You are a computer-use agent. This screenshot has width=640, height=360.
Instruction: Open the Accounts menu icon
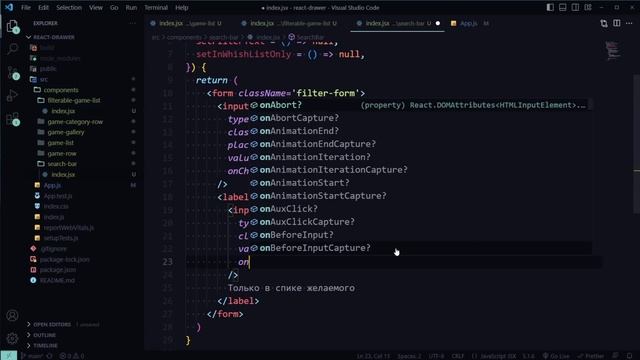[x=12, y=316]
